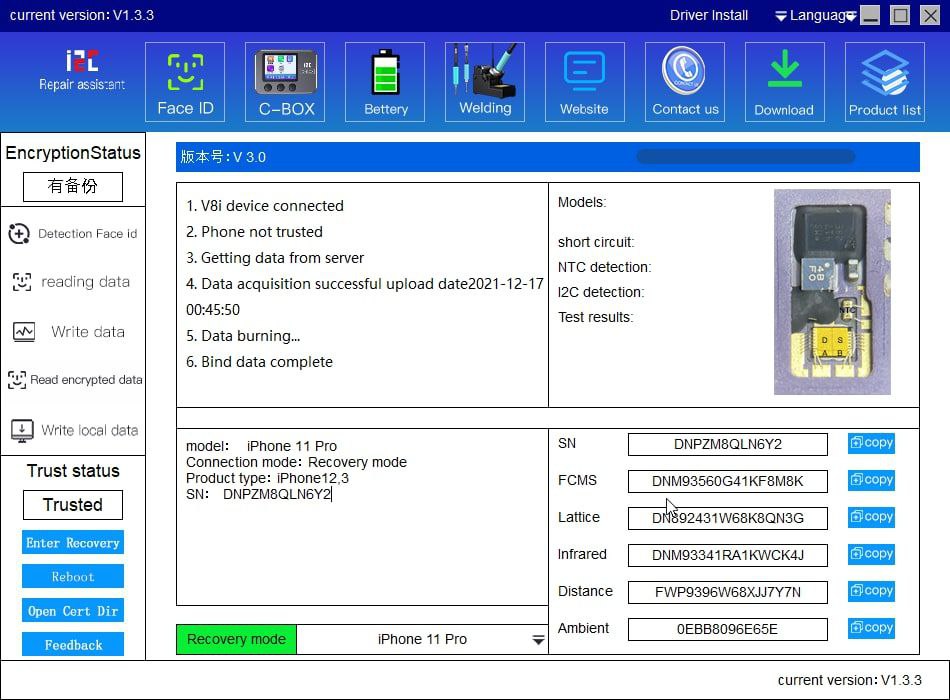
Task: Copy the FCMS value
Action: (871, 480)
